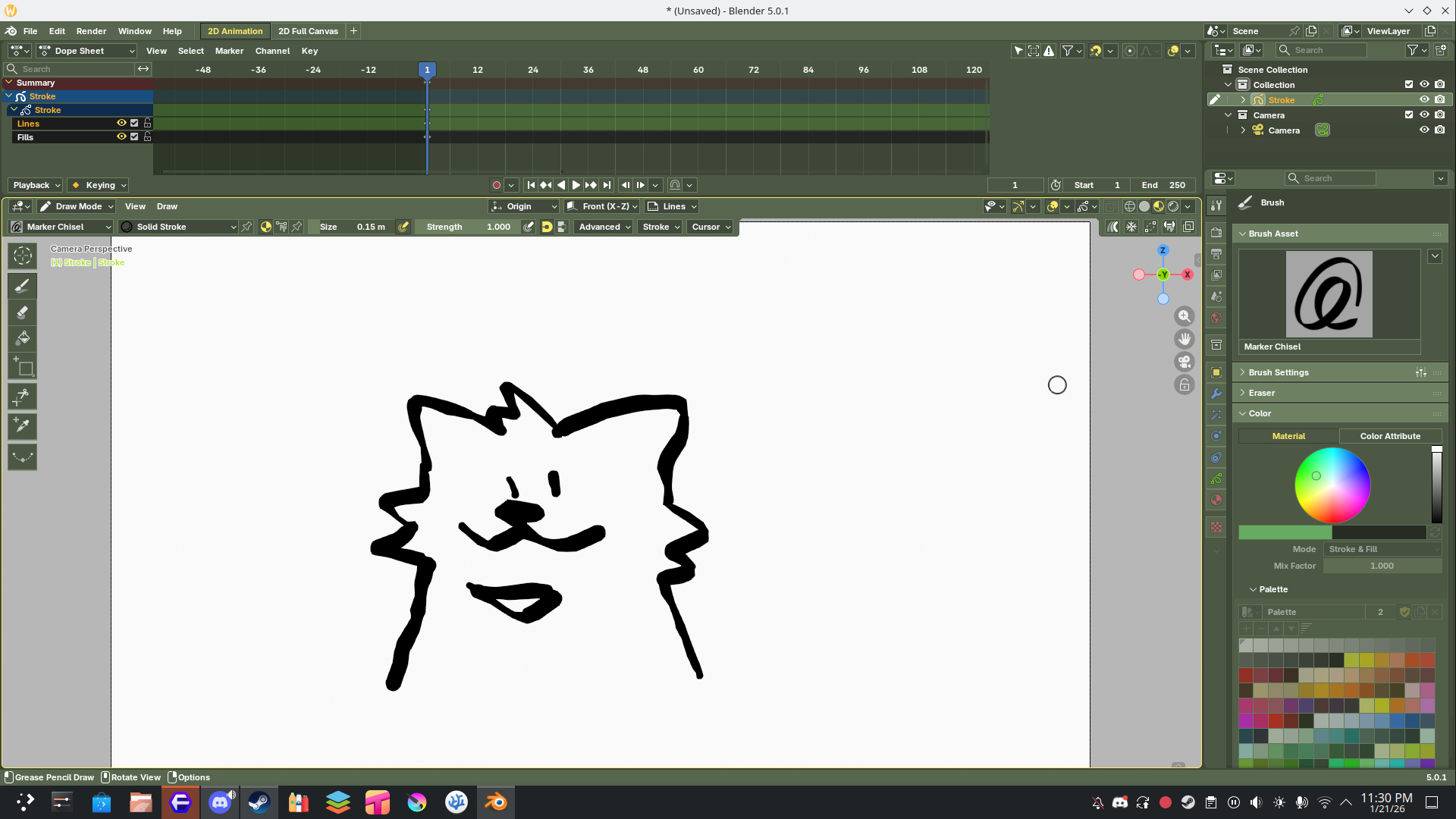The image size is (1456, 819).
Task: Expand the Brush Settings panel
Action: pos(1278,372)
